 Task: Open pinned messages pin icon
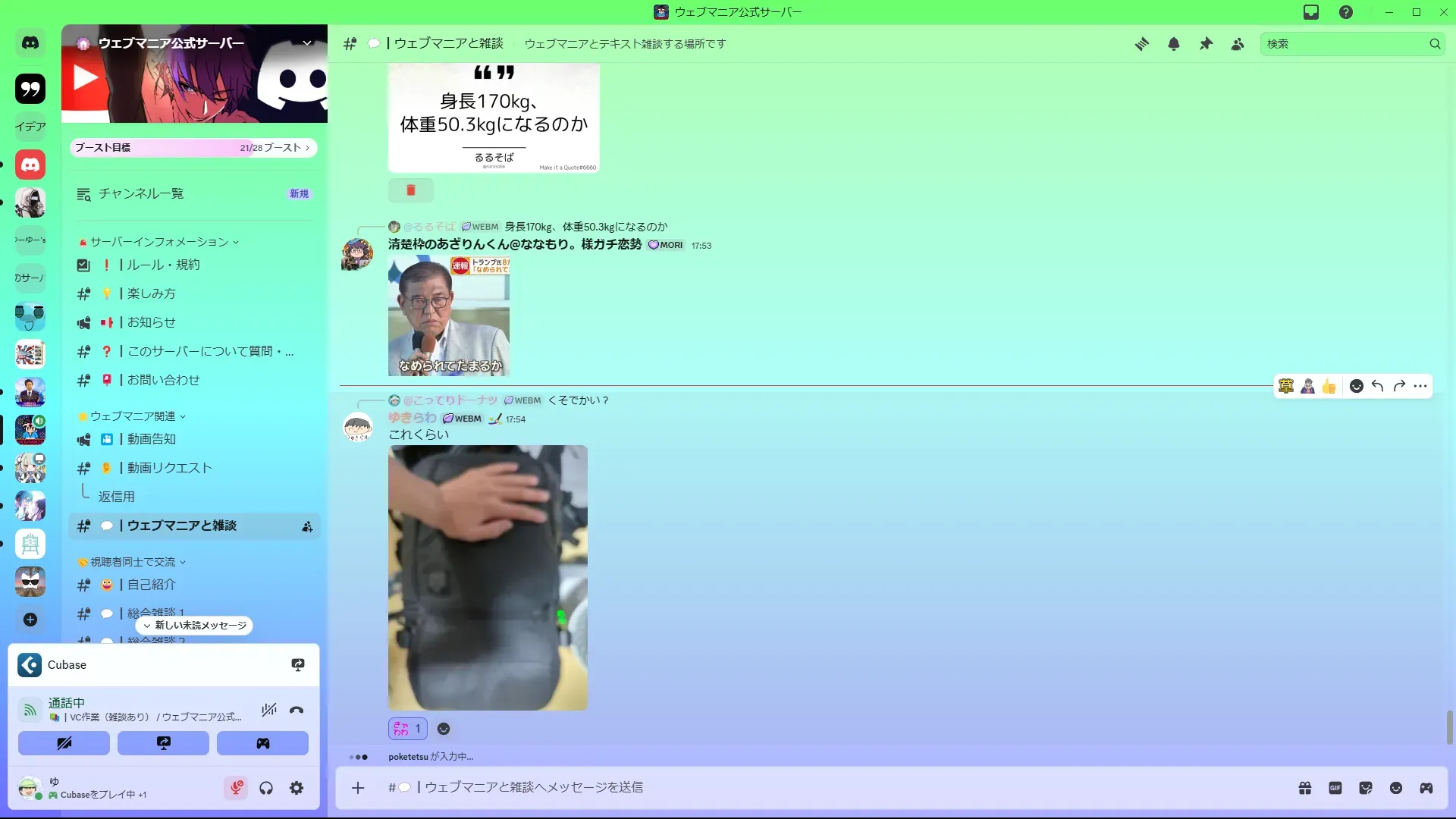click(x=1206, y=44)
